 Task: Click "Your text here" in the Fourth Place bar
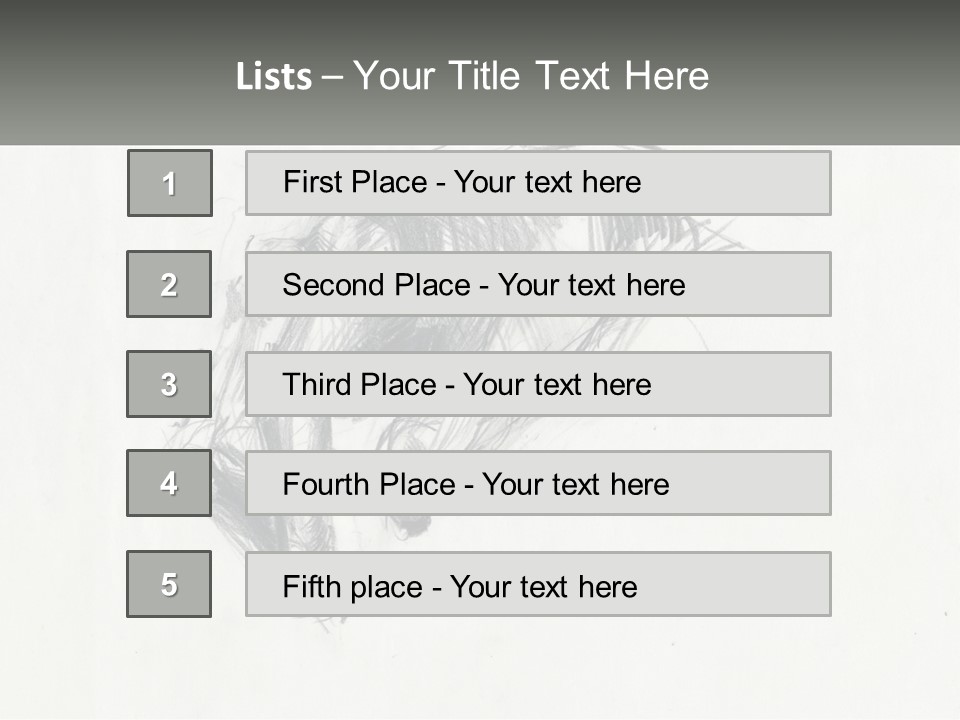click(x=575, y=485)
